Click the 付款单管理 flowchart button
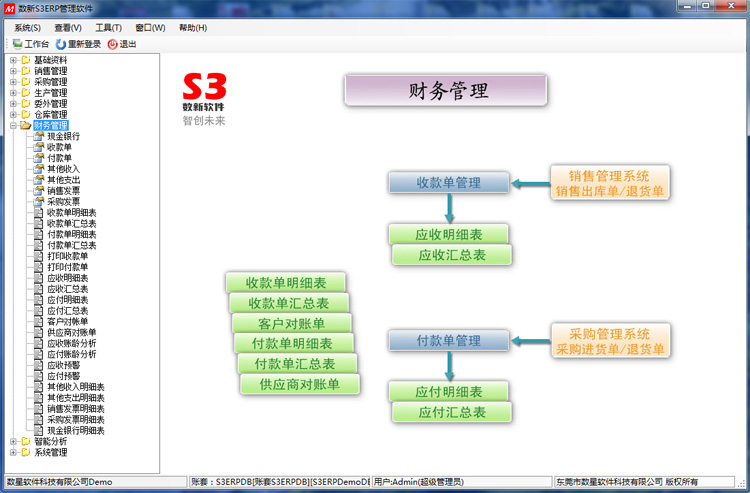 [449, 340]
